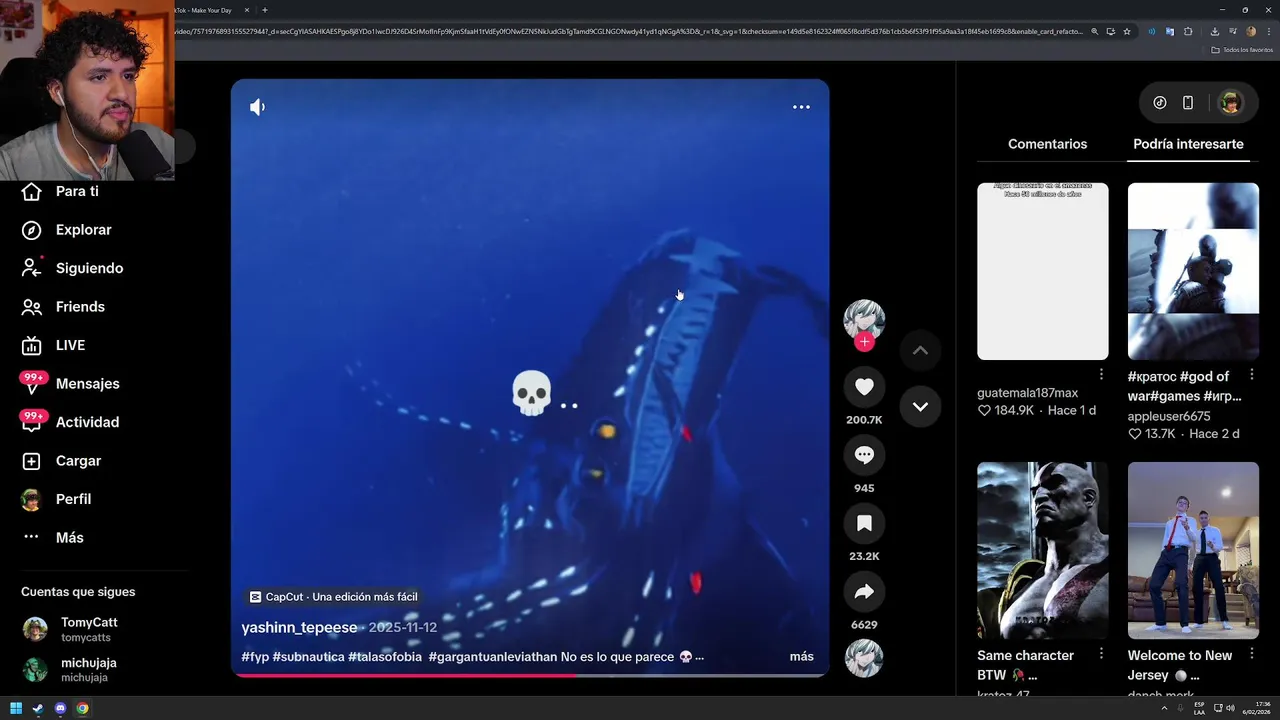Show hidden system tray icons
This screenshot has height=720, width=1280.
[x=1164, y=708]
